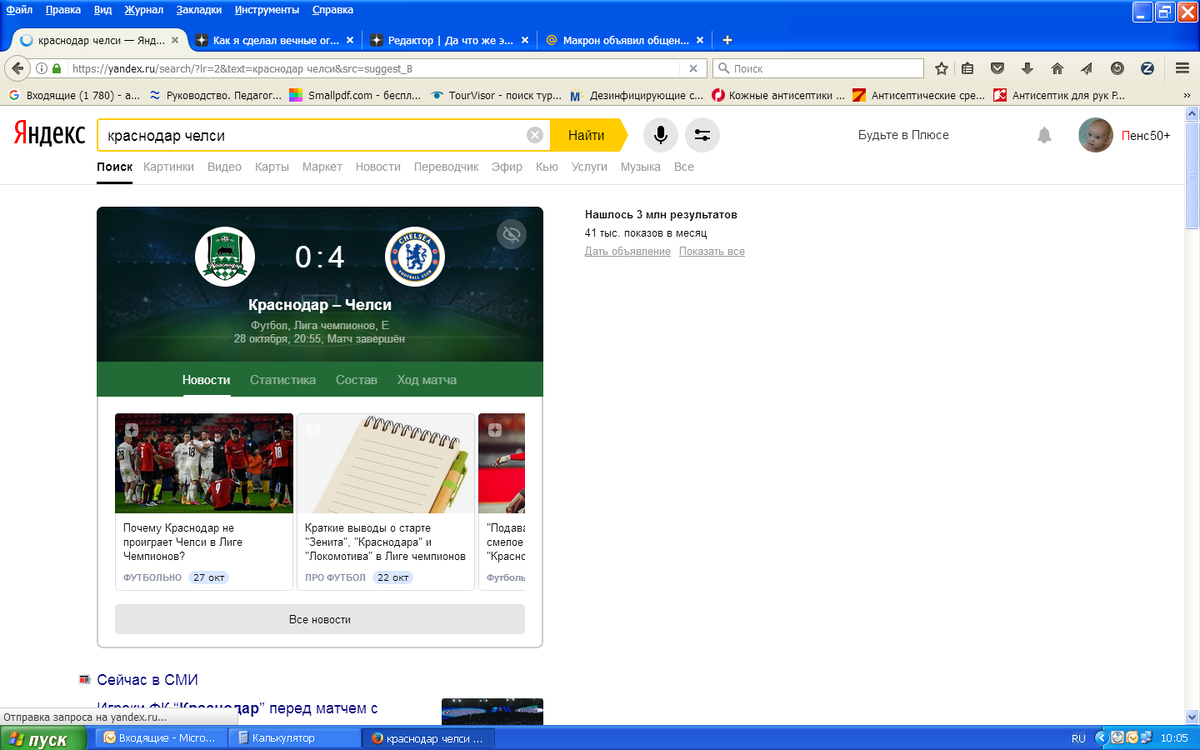Close the 'Как я сделал вечные ог...' tab
The width and height of the screenshot is (1200, 750).
click(x=350, y=41)
